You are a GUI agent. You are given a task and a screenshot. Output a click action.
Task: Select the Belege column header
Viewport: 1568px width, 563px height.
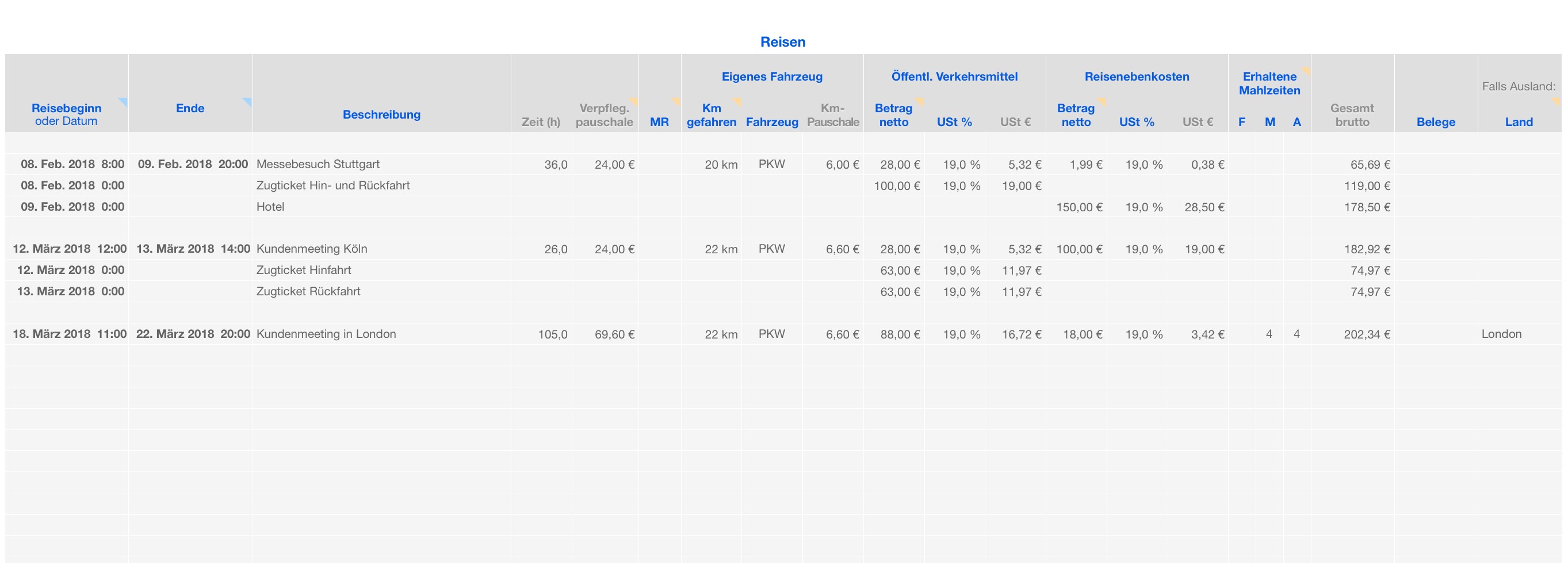click(x=1435, y=122)
